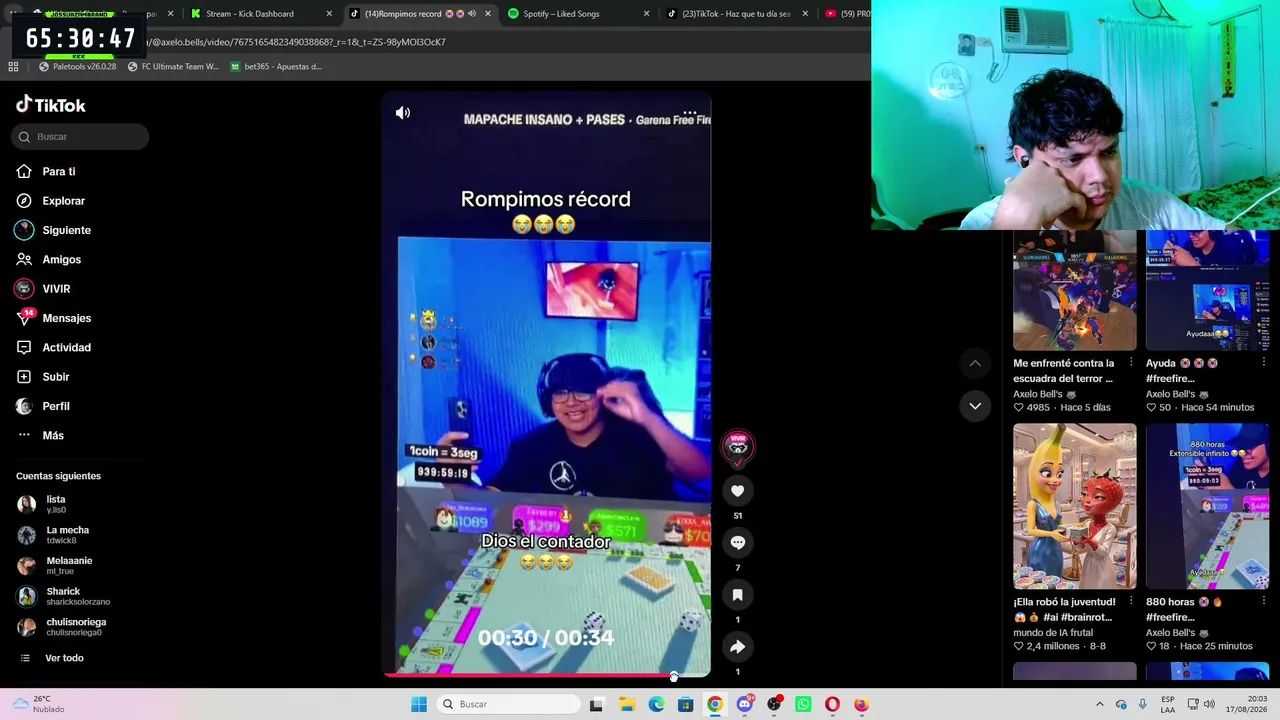Save the video with the bookmark icon
The image size is (1280, 720).
(x=738, y=595)
